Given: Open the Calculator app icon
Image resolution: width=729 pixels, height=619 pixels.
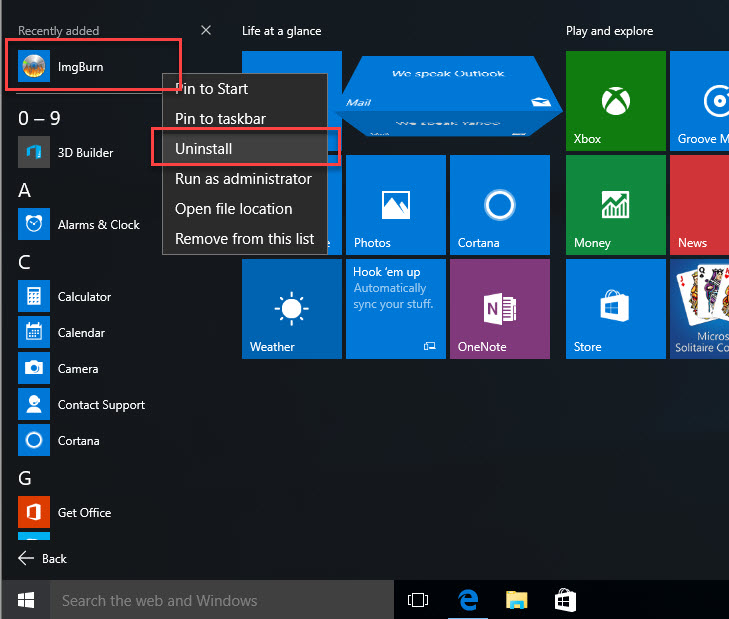Looking at the screenshot, I should pyautogui.click(x=34, y=296).
